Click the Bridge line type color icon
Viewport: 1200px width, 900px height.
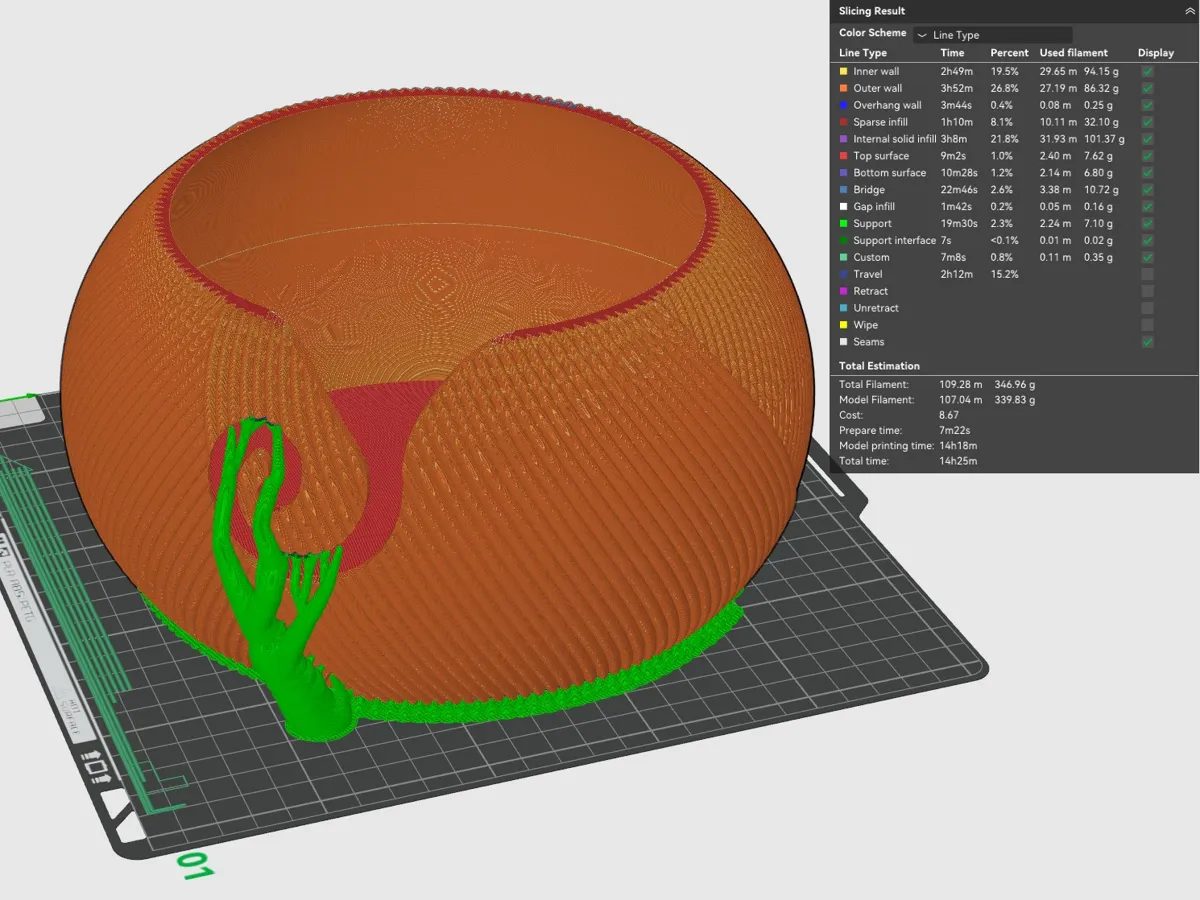(843, 189)
